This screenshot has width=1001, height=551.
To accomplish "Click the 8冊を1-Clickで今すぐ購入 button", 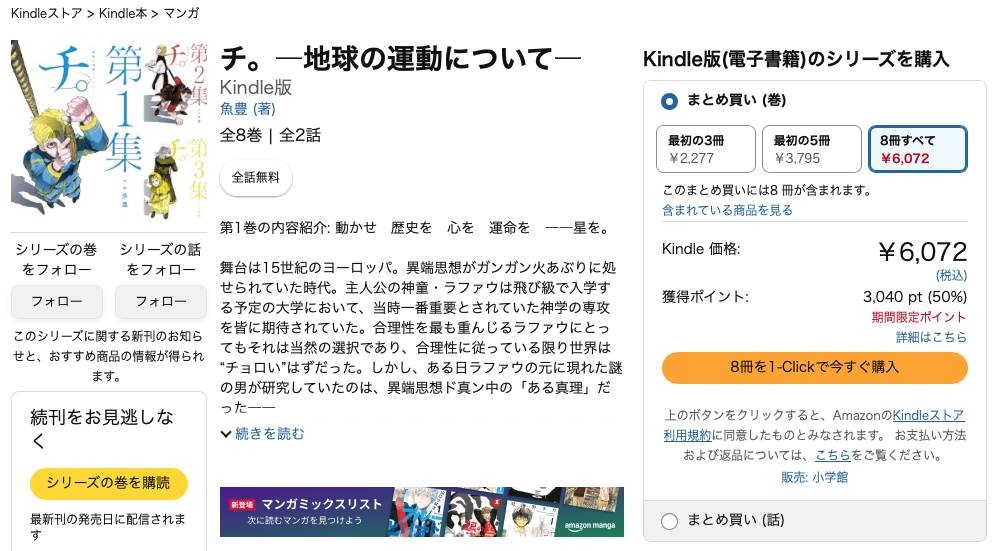I will click(x=815, y=367).
